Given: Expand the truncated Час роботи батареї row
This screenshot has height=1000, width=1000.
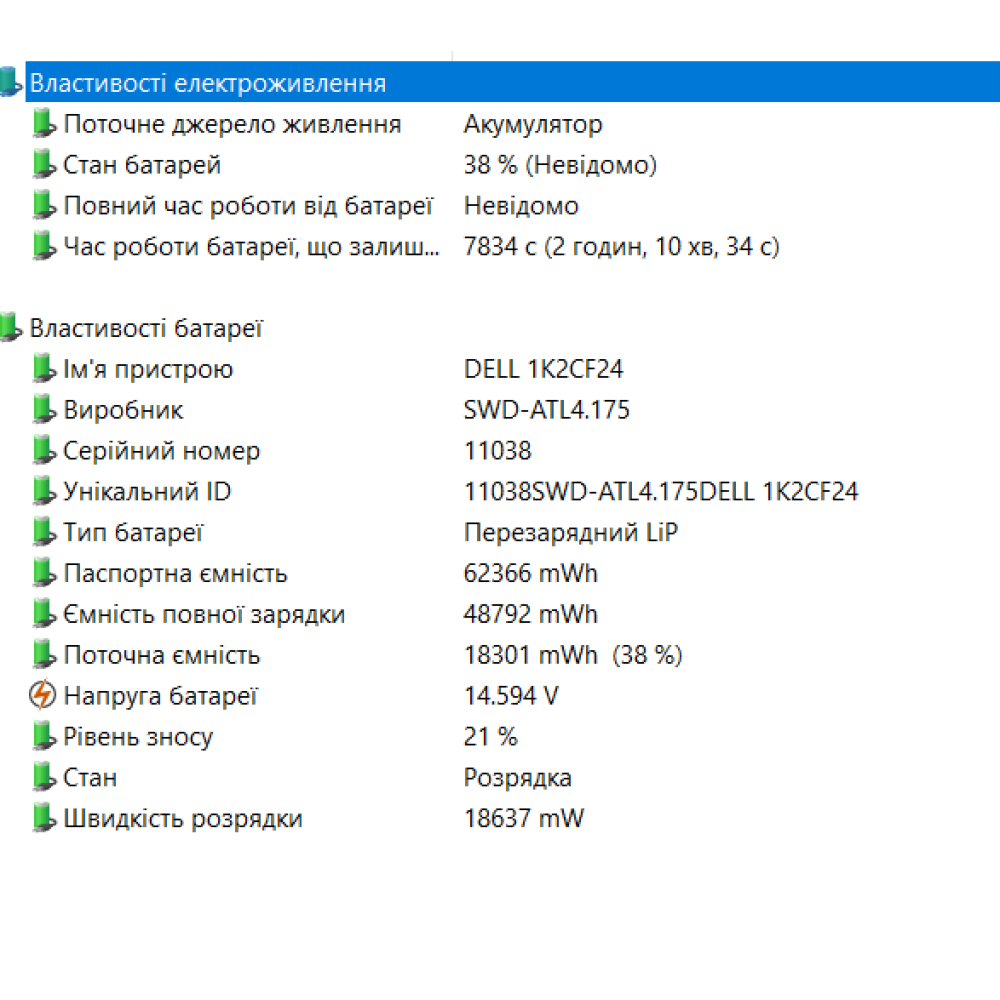Looking at the screenshot, I should (x=250, y=246).
